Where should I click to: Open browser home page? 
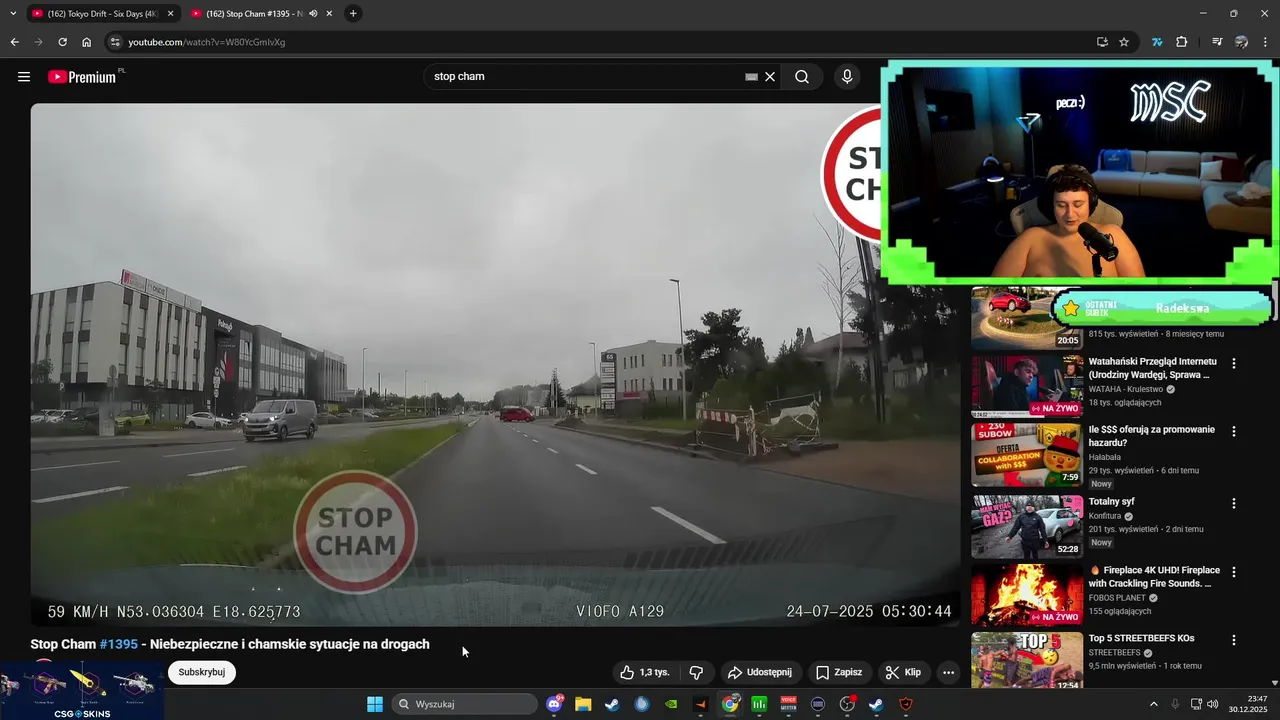(86, 42)
